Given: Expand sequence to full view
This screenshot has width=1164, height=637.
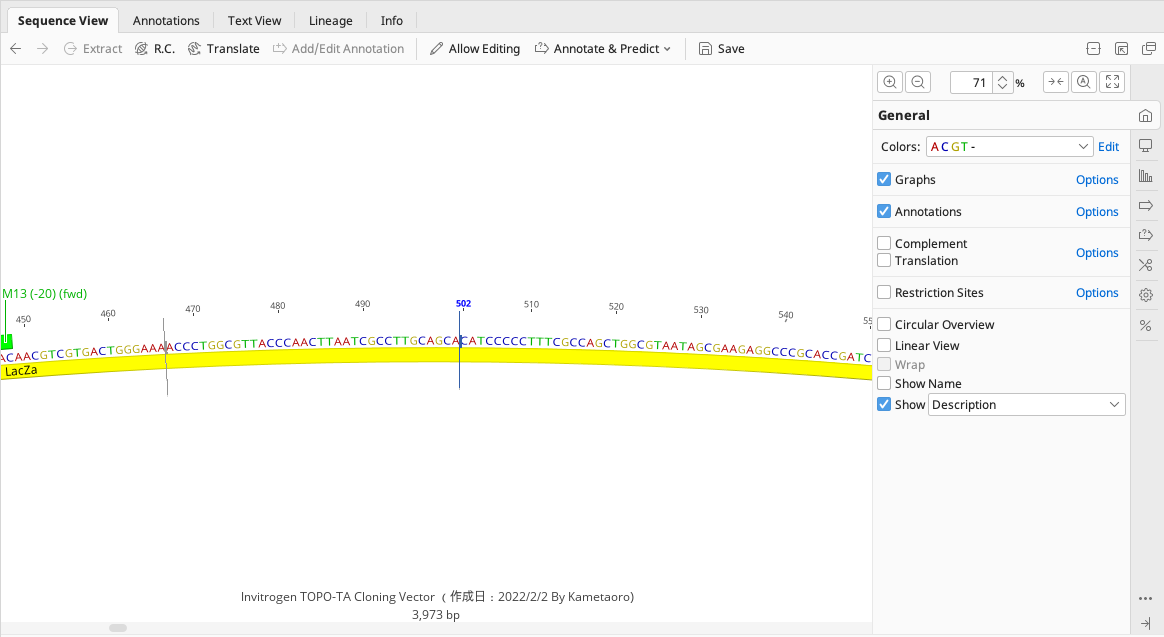Looking at the screenshot, I should (x=1112, y=81).
